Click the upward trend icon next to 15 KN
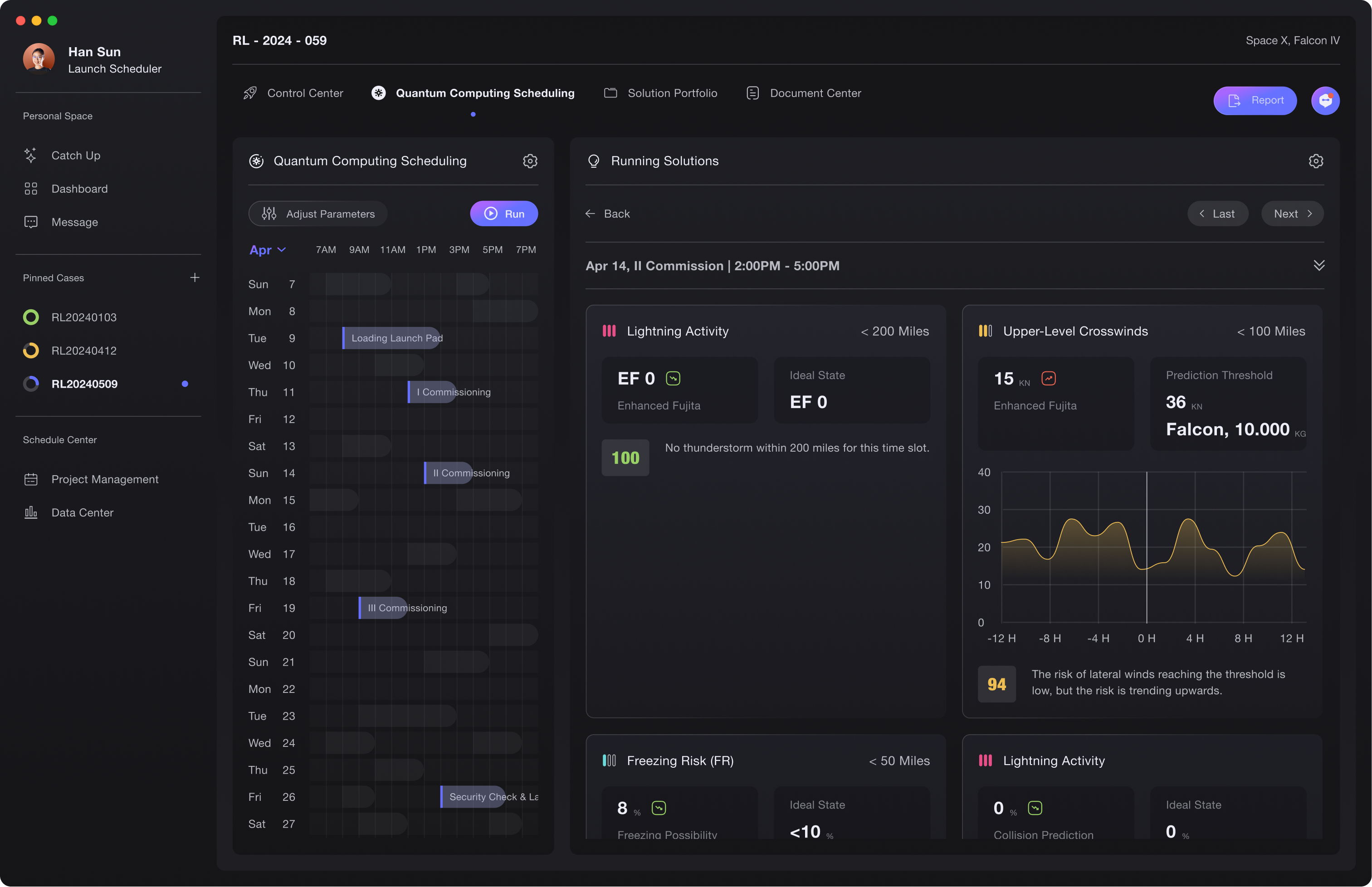 pos(1048,378)
